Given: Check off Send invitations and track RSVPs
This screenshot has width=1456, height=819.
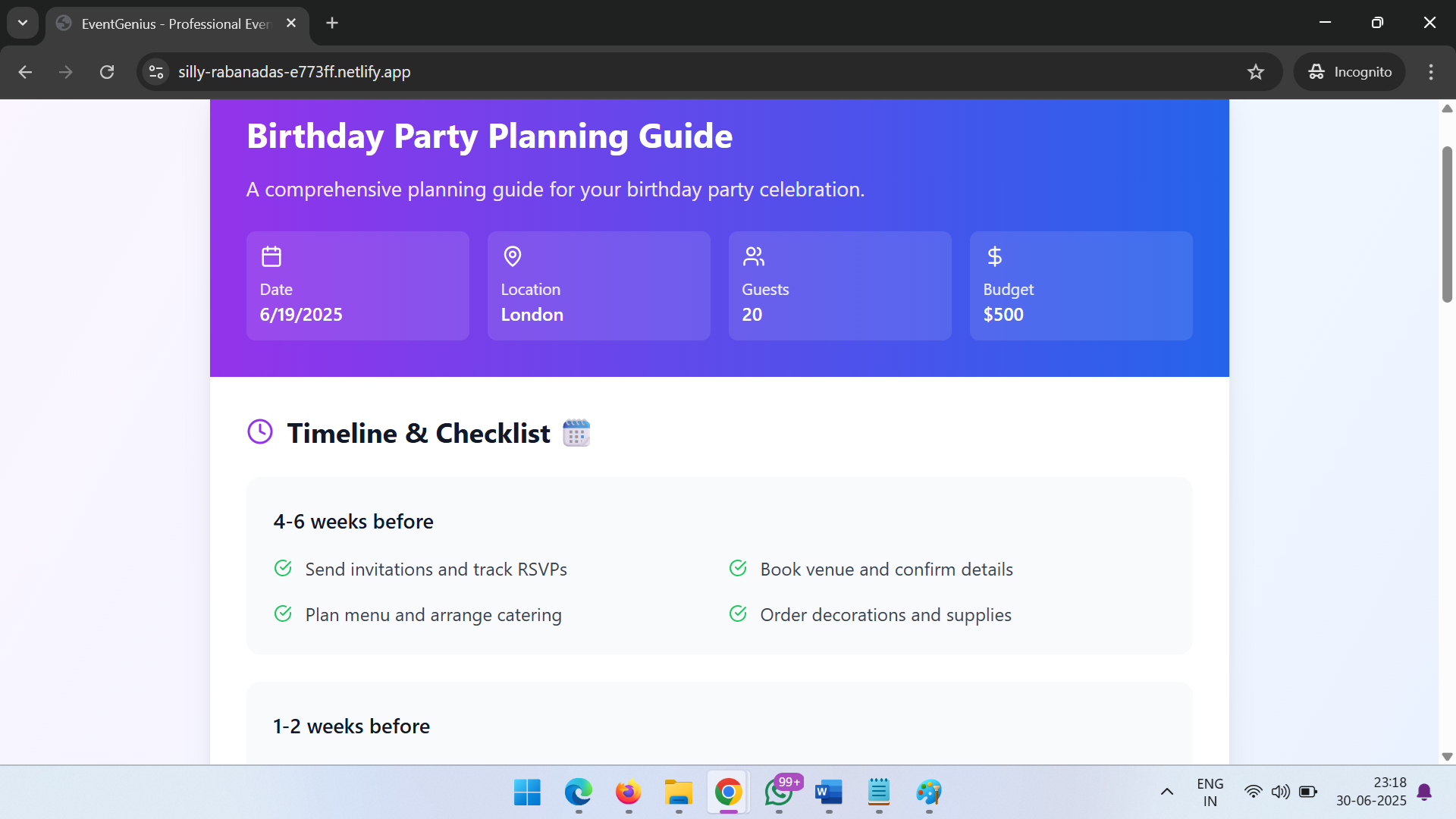Looking at the screenshot, I should 283,569.
